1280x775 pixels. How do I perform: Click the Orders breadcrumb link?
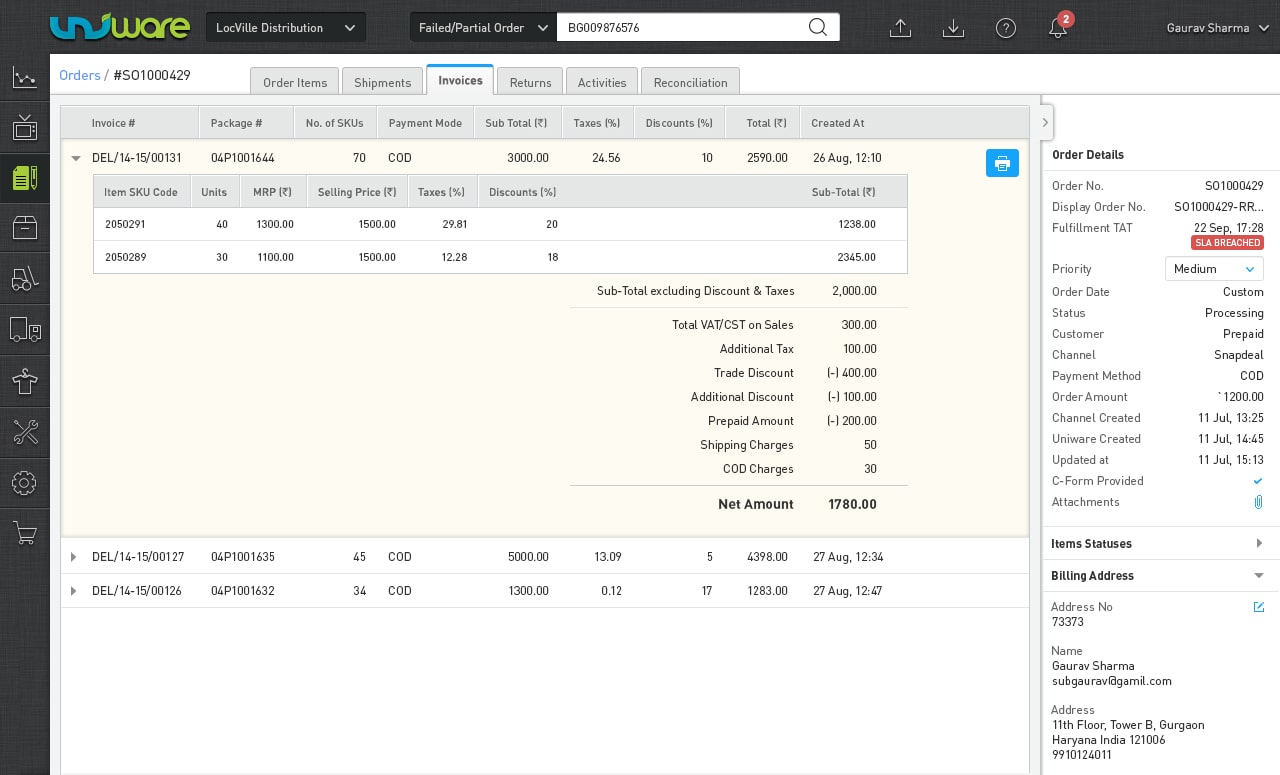[79, 75]
